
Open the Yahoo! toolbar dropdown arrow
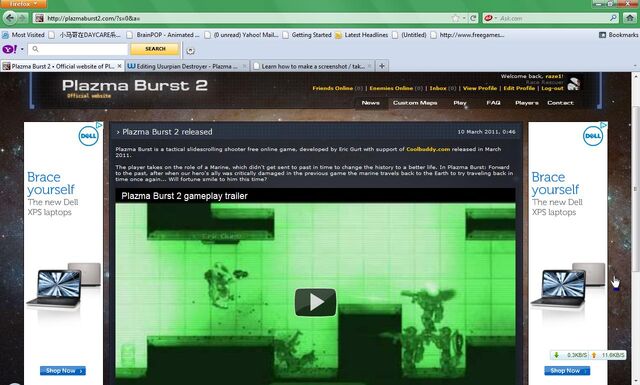tap(22, 50)
